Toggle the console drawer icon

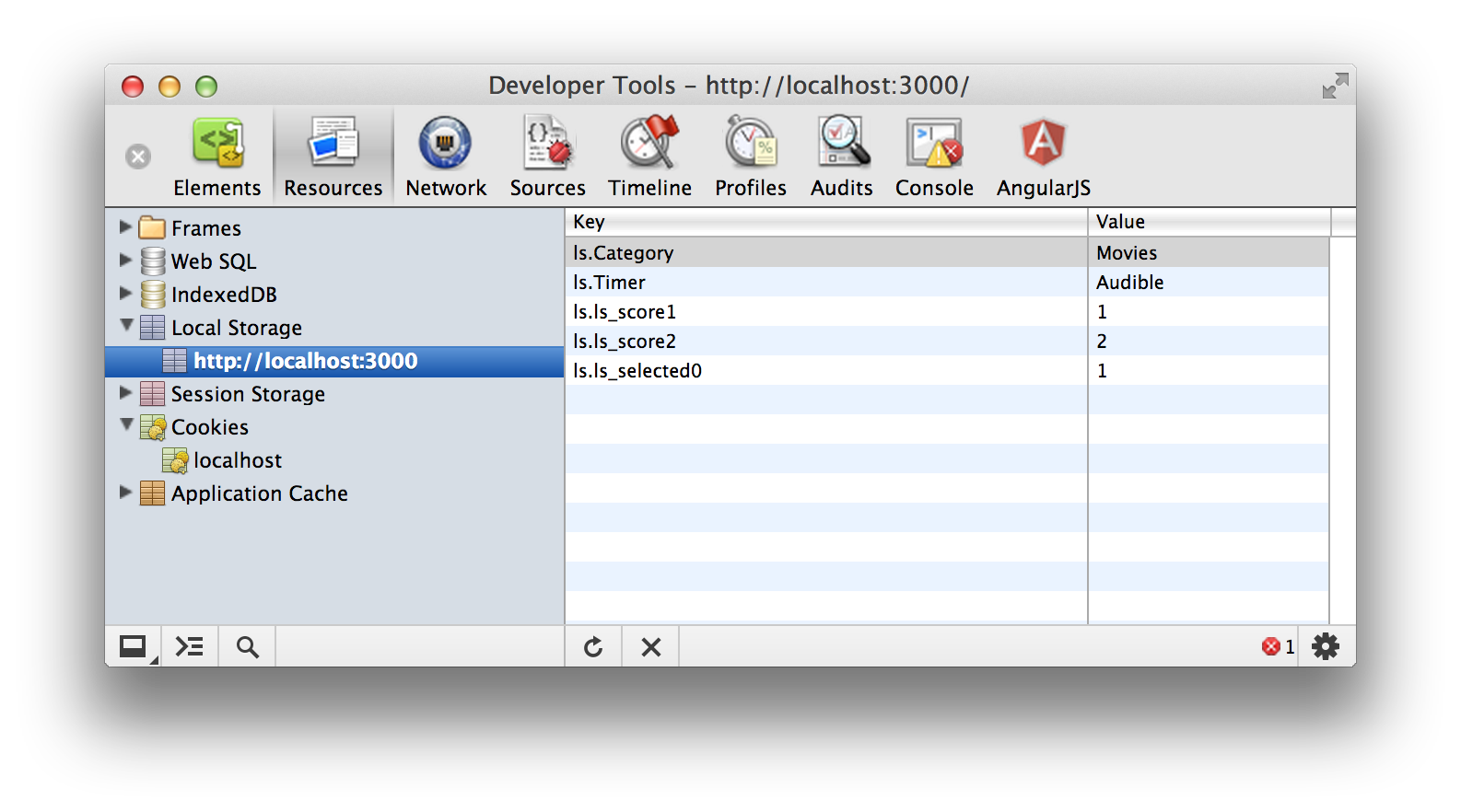190,647
